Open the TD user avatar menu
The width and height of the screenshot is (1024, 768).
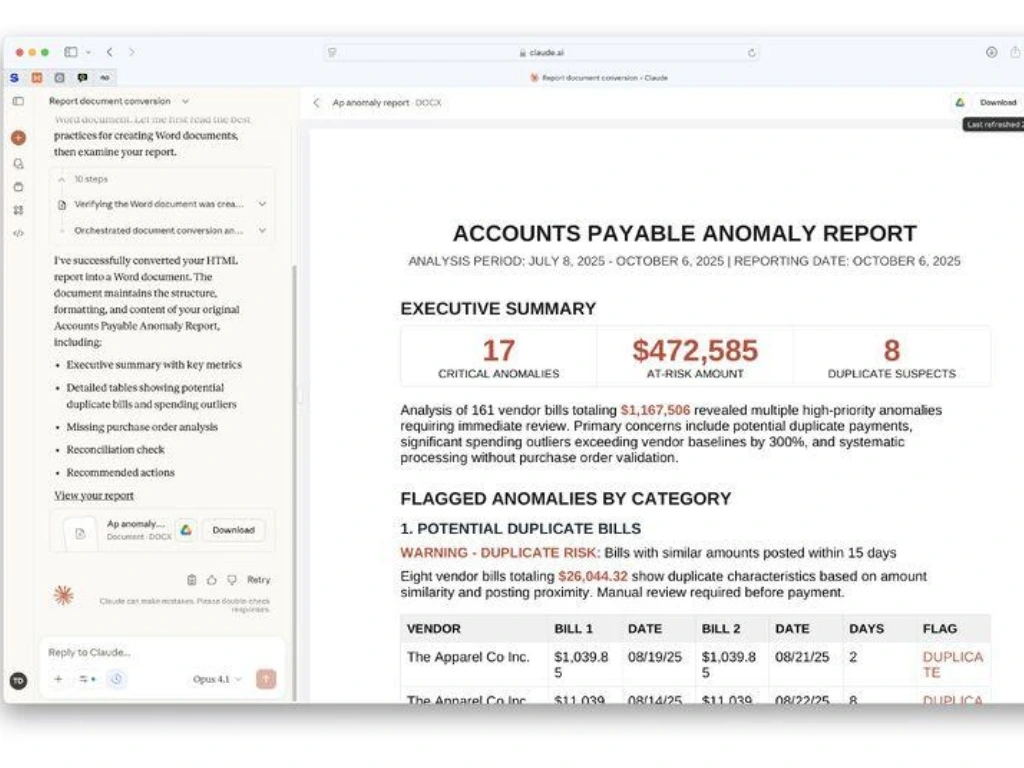[19, 681]
